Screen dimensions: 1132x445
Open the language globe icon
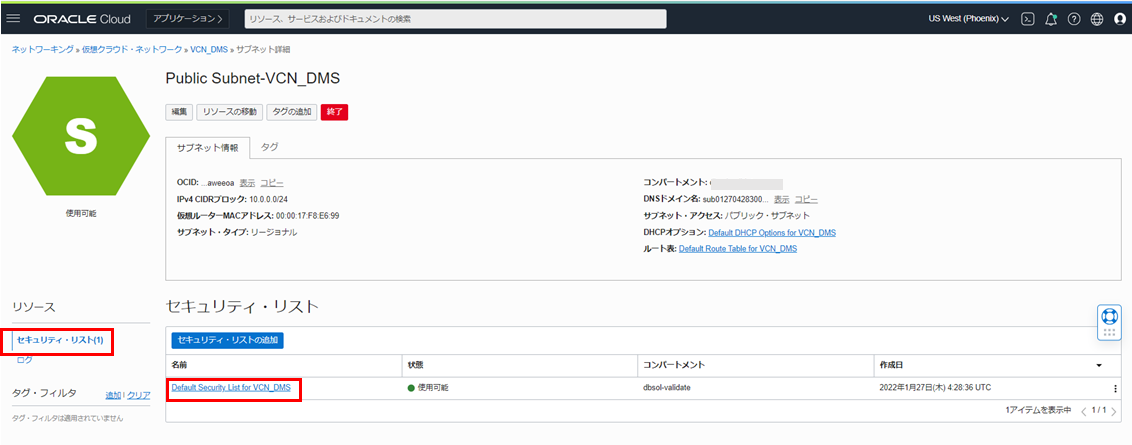click(1097, 19)
